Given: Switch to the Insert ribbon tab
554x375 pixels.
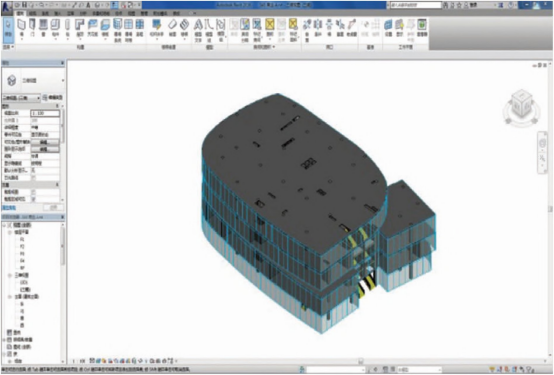Looking at the screenshot, I should [58, 13].
